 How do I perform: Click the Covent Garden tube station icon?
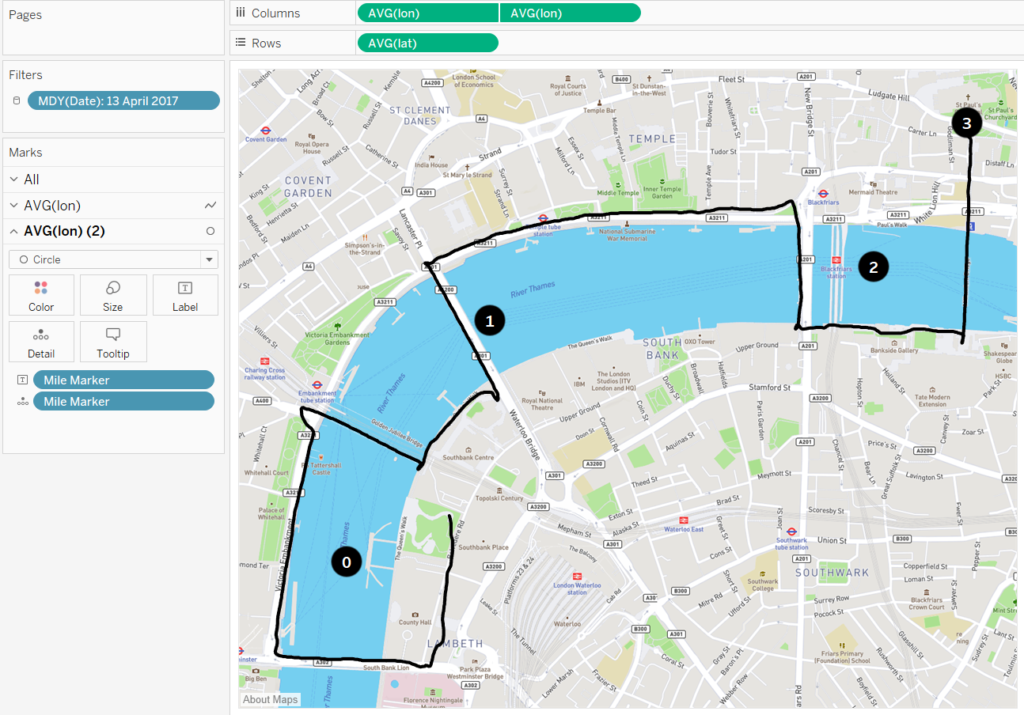tap(265, 131)
